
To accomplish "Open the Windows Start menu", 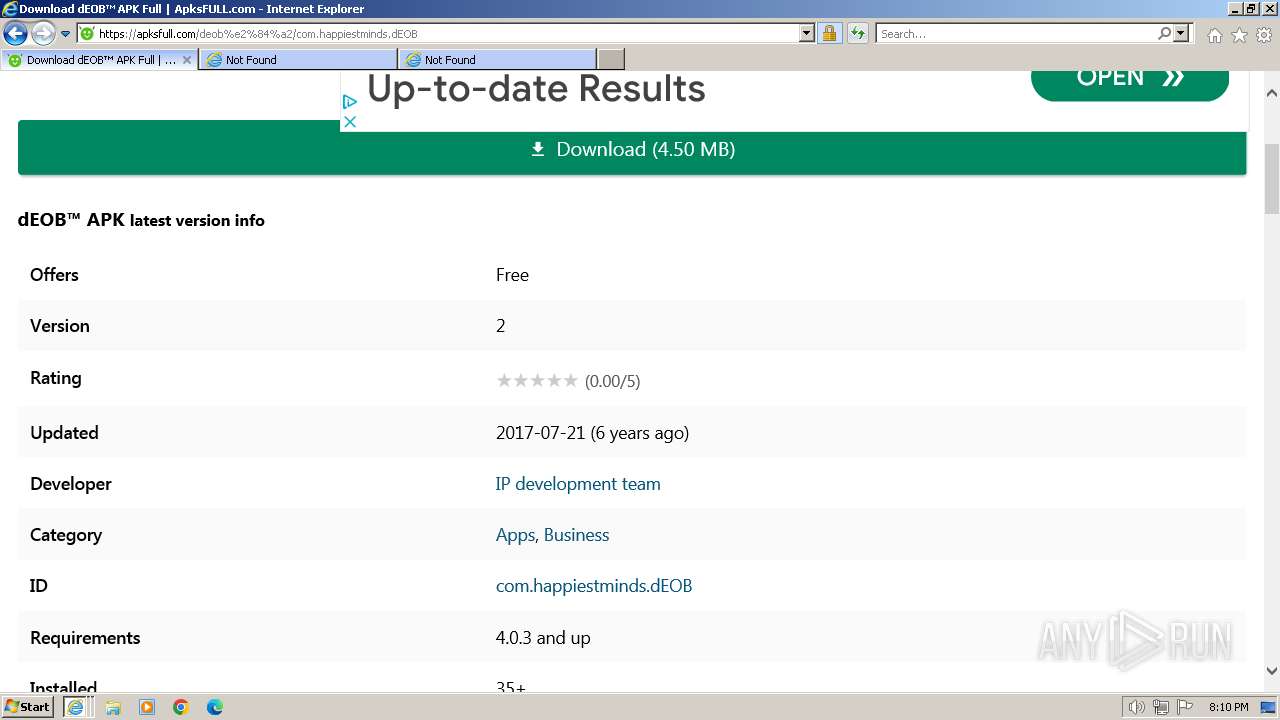I will (28, 707).
